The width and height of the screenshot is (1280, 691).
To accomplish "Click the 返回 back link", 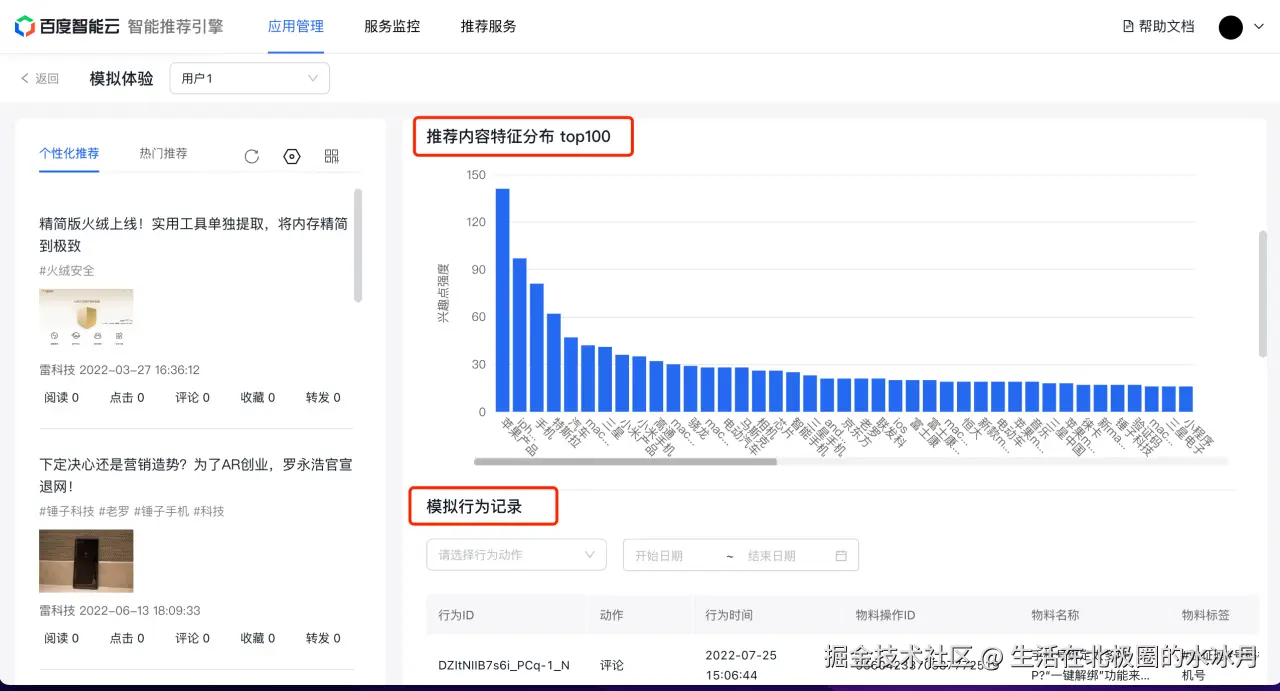I will point(40,78).
